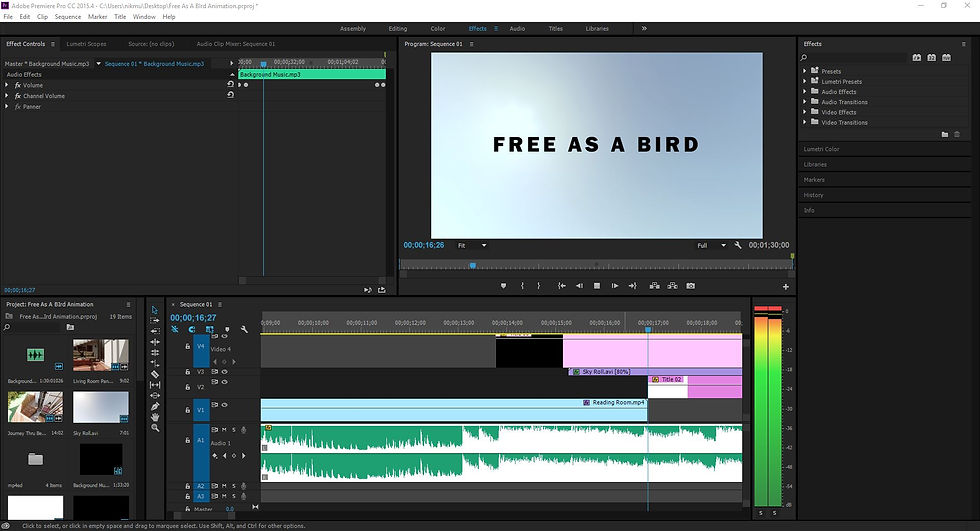The width and height of the screenshot is (980, 531).
Task: Select the Rate Stretch tool
Action: click(x=155, y=363)
